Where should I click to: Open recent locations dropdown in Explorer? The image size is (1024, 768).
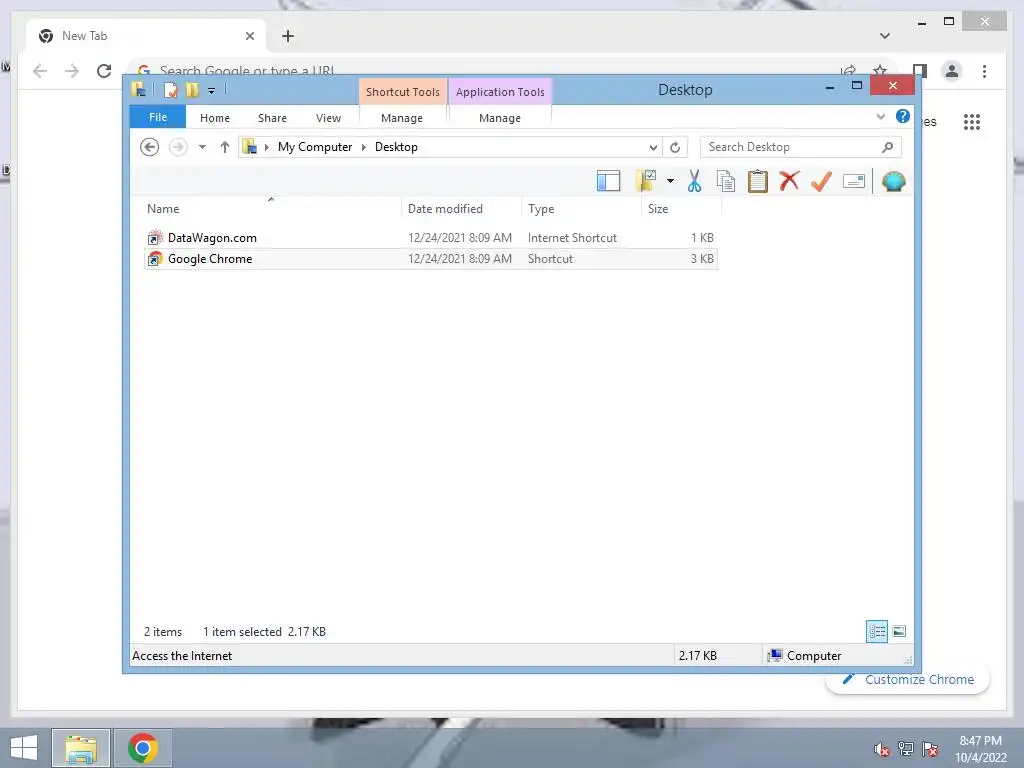point(202,147)
